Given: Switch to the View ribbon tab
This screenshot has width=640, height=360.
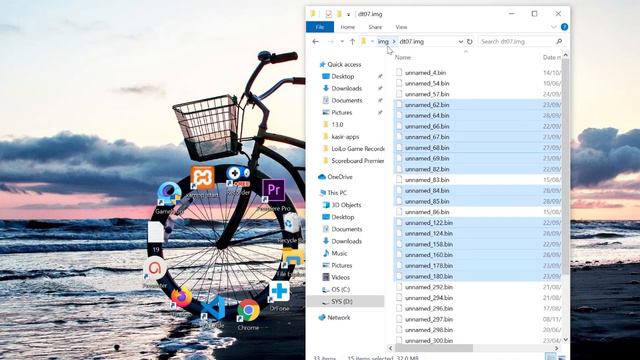Looking at the screenshot, I should 401,27.
